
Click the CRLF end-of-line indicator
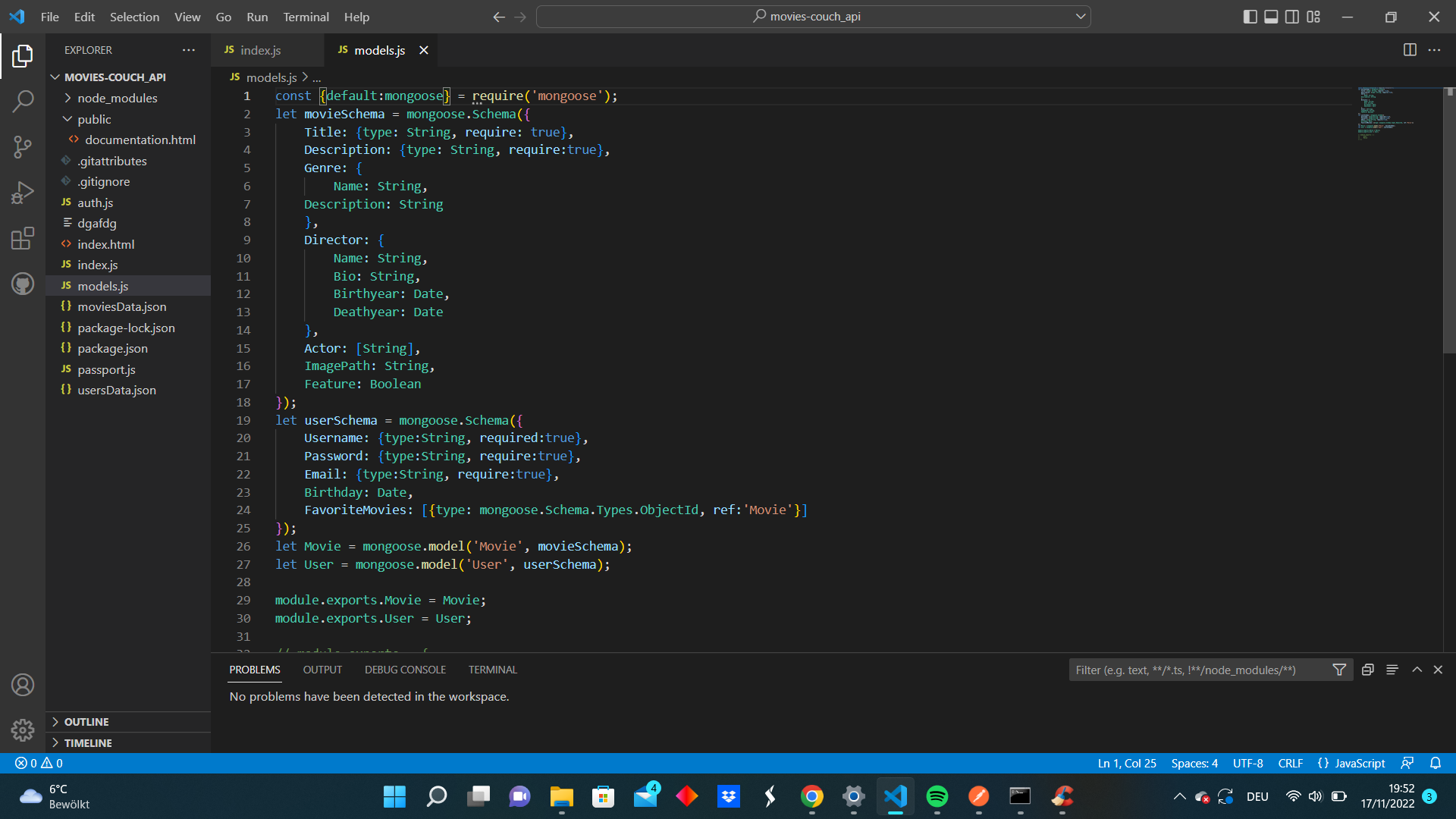[1290, 763]
